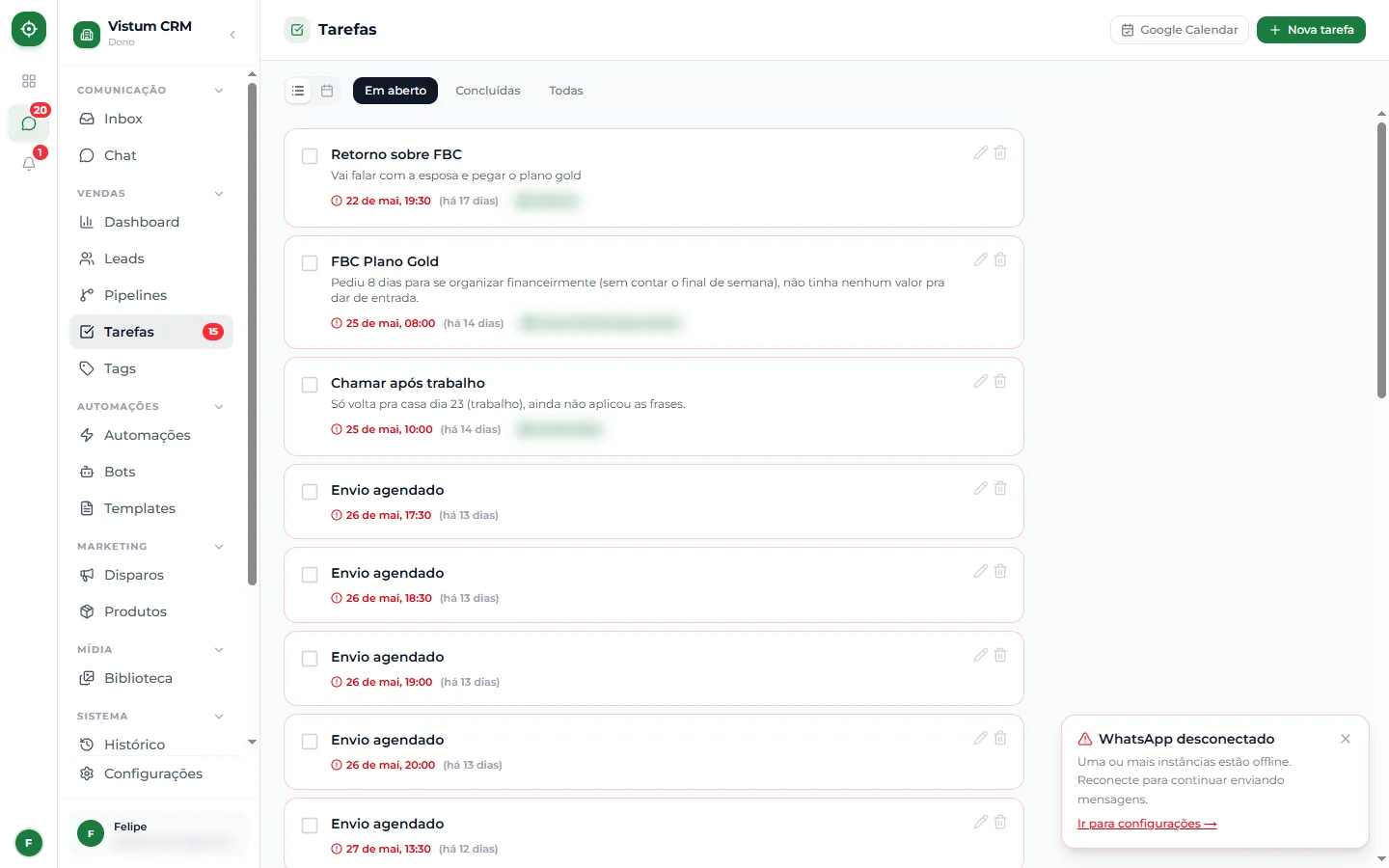The image size is (1389, 868).
Task: Switch to calendar view icon
Action: click(327, 91)
